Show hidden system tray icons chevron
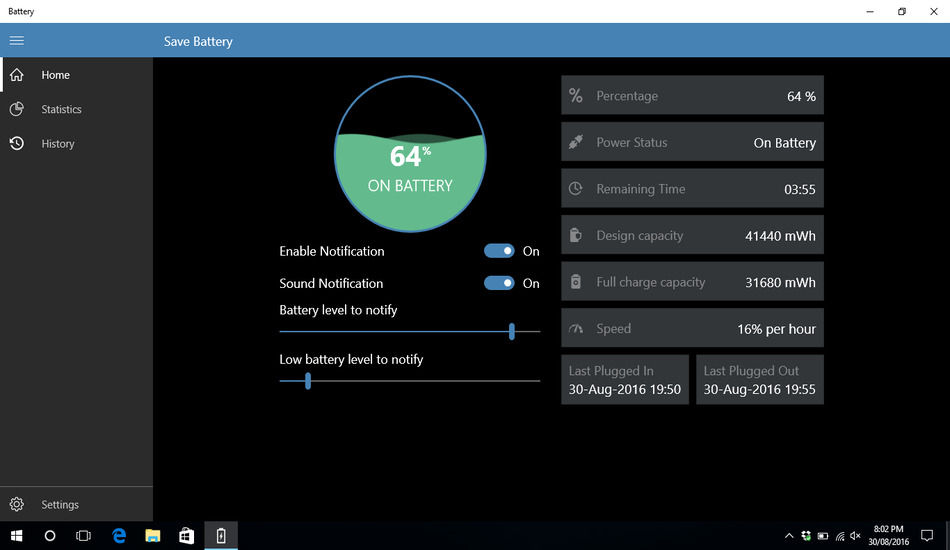The image size is (950, 550). (x=789, y=535)
